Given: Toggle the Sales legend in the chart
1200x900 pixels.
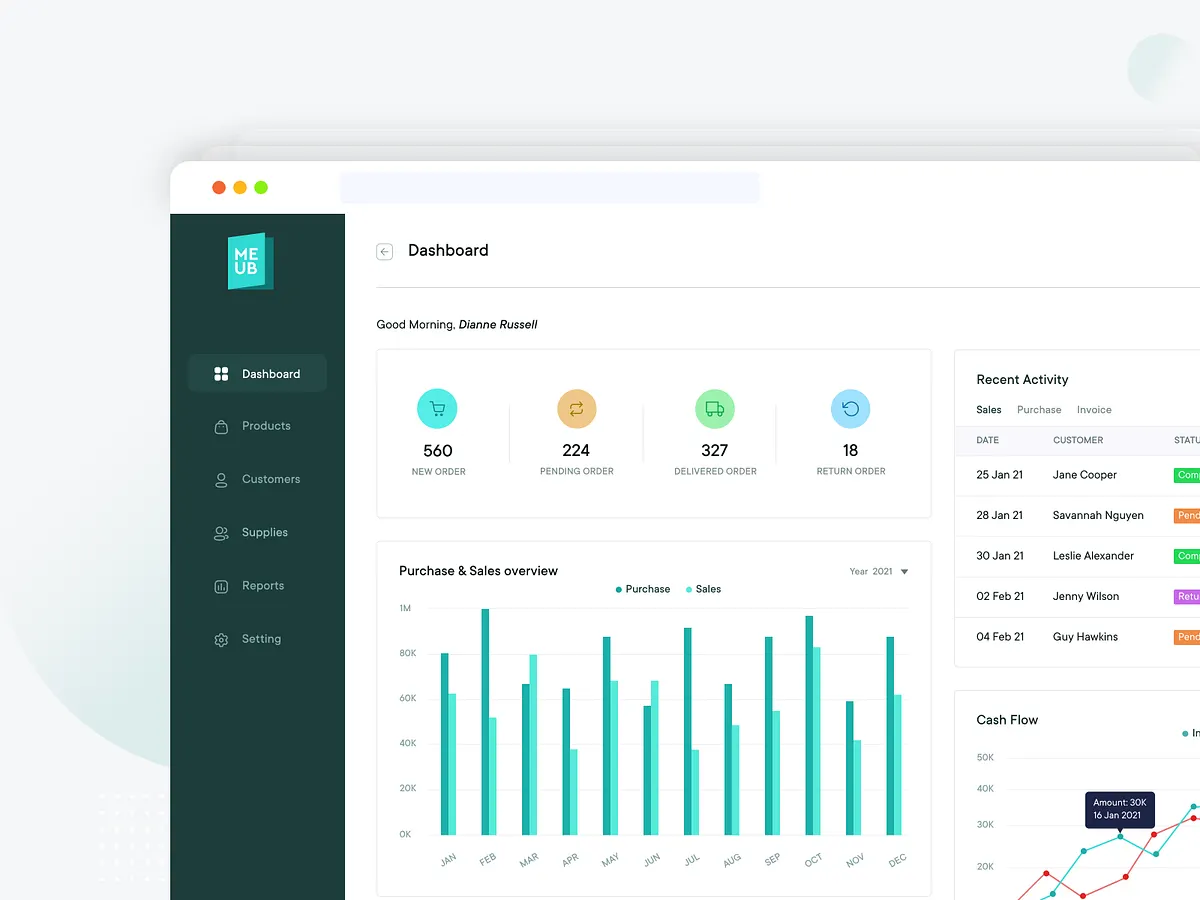Looking at the screenshot, I should 703,589.
